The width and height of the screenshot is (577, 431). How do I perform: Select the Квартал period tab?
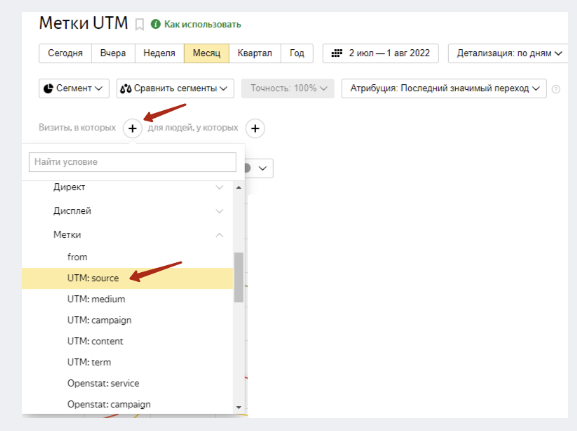click(255, 53)
